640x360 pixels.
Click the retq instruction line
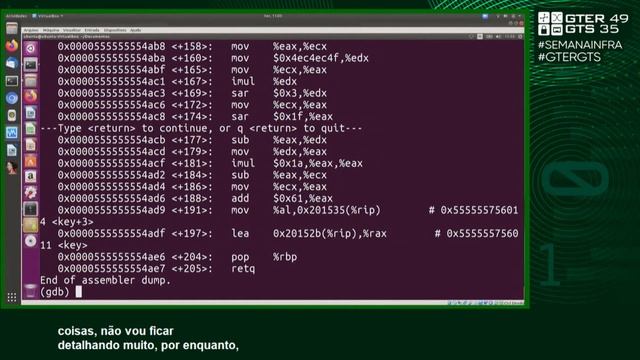tap(156, 269)
